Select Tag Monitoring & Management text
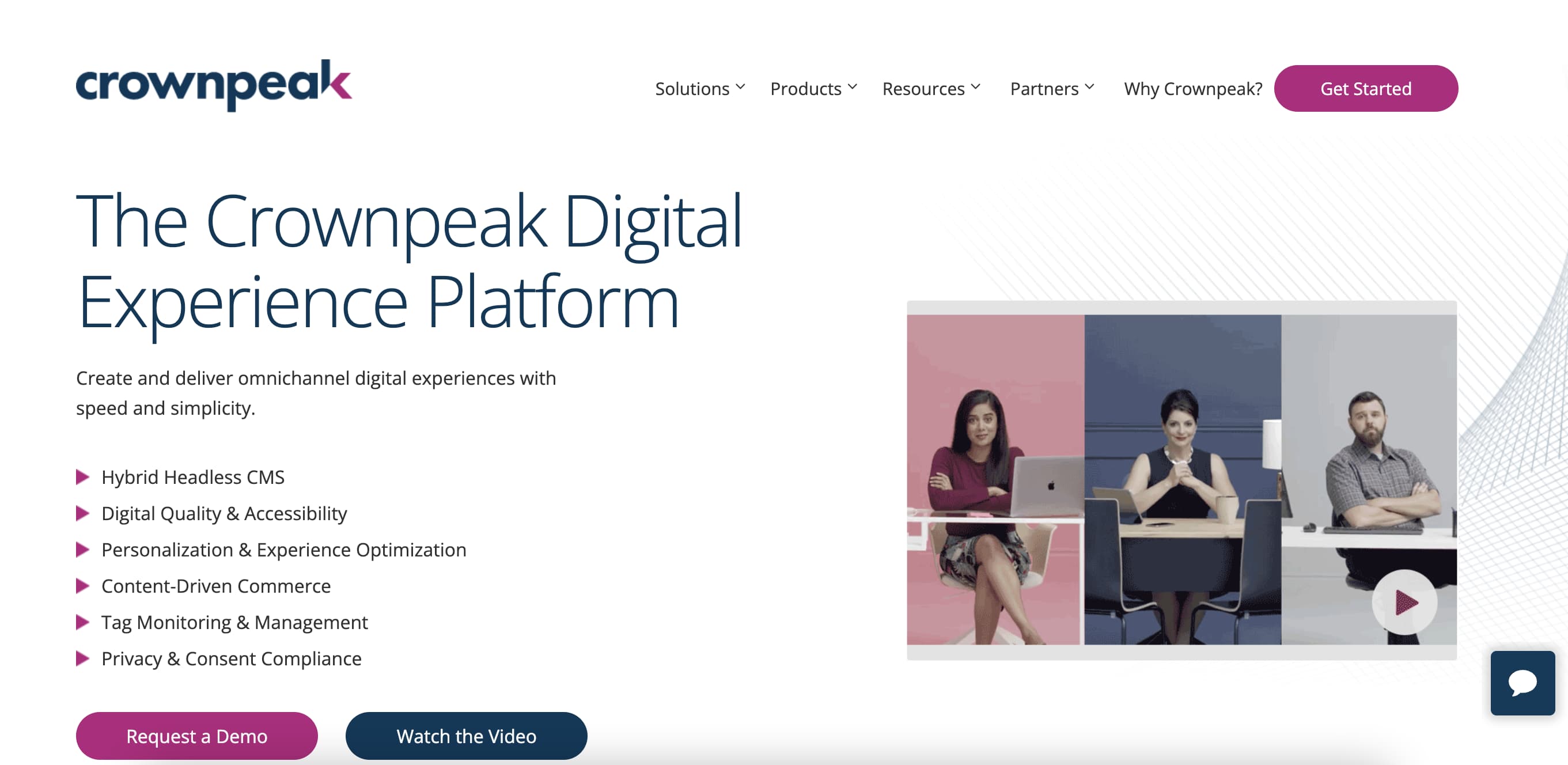This screenshot has width=1568, height=765. 234,623
